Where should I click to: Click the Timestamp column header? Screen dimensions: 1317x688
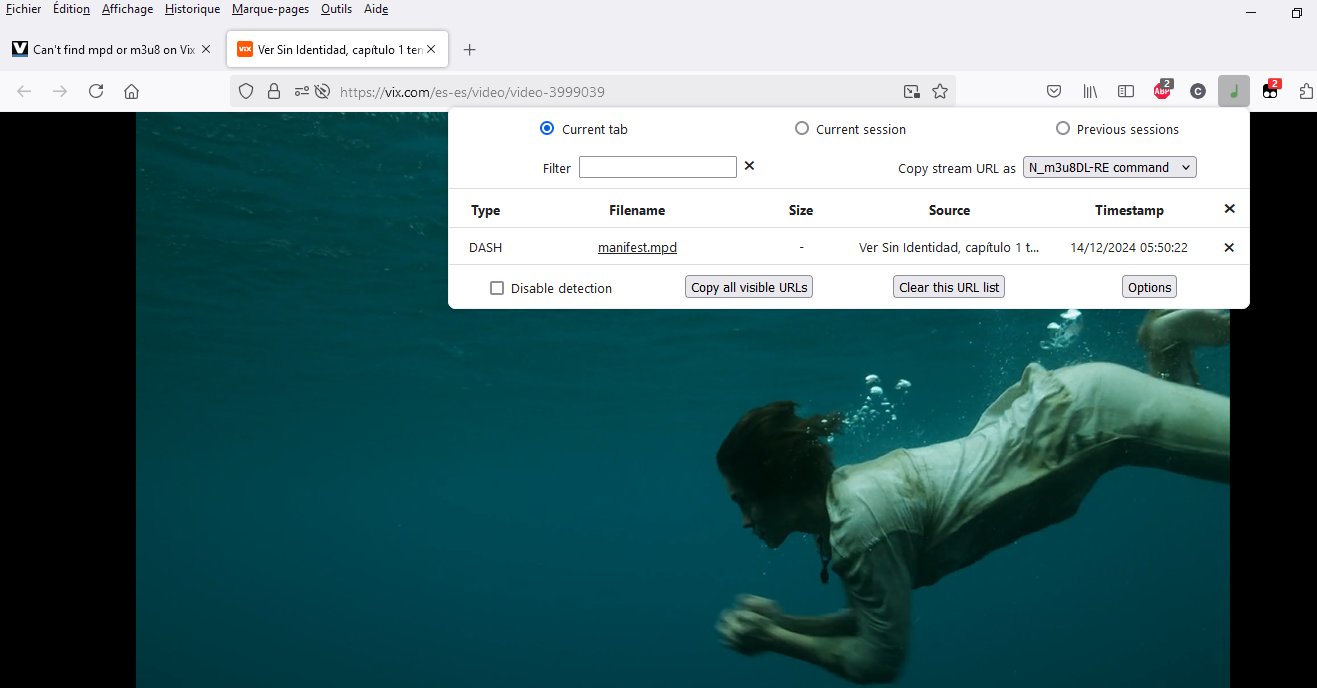[1129, 210]
